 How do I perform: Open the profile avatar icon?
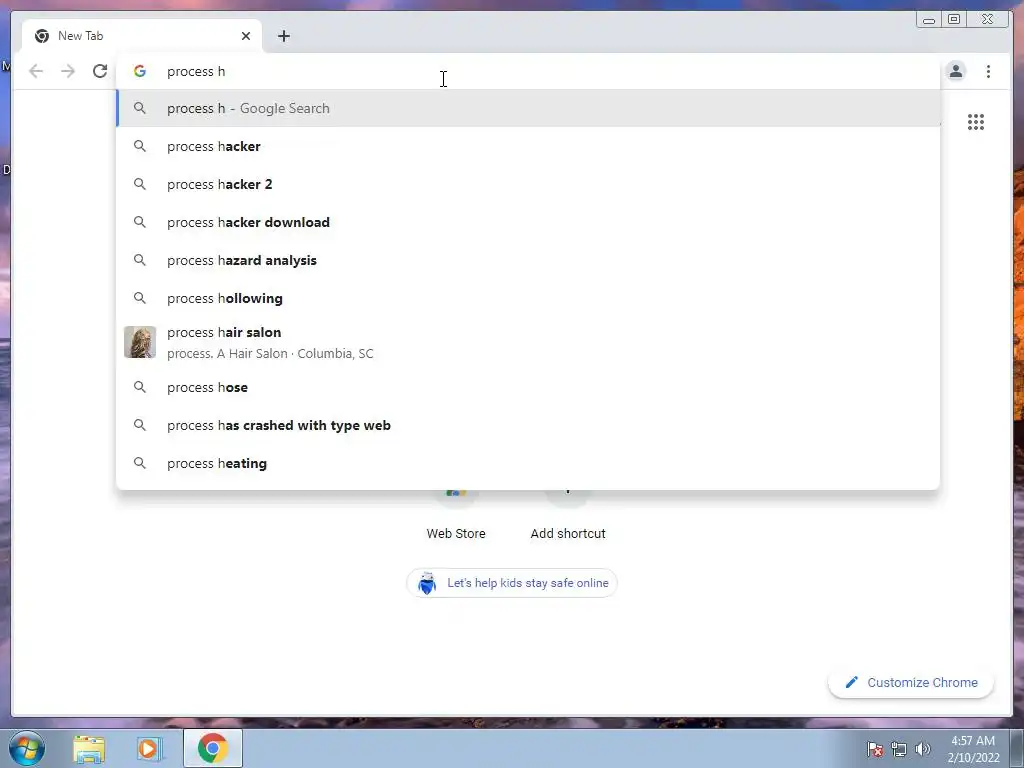[x=955, y=71]
